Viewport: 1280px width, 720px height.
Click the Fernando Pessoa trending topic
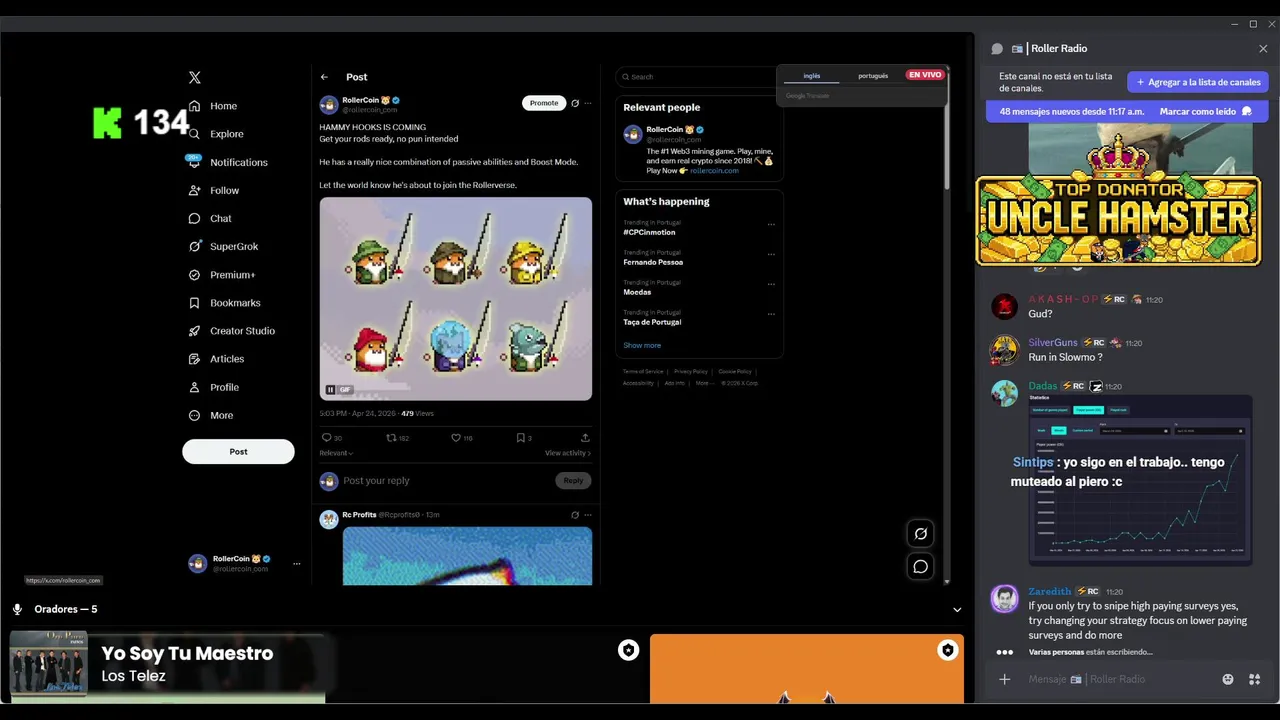(x=653, y=262)
